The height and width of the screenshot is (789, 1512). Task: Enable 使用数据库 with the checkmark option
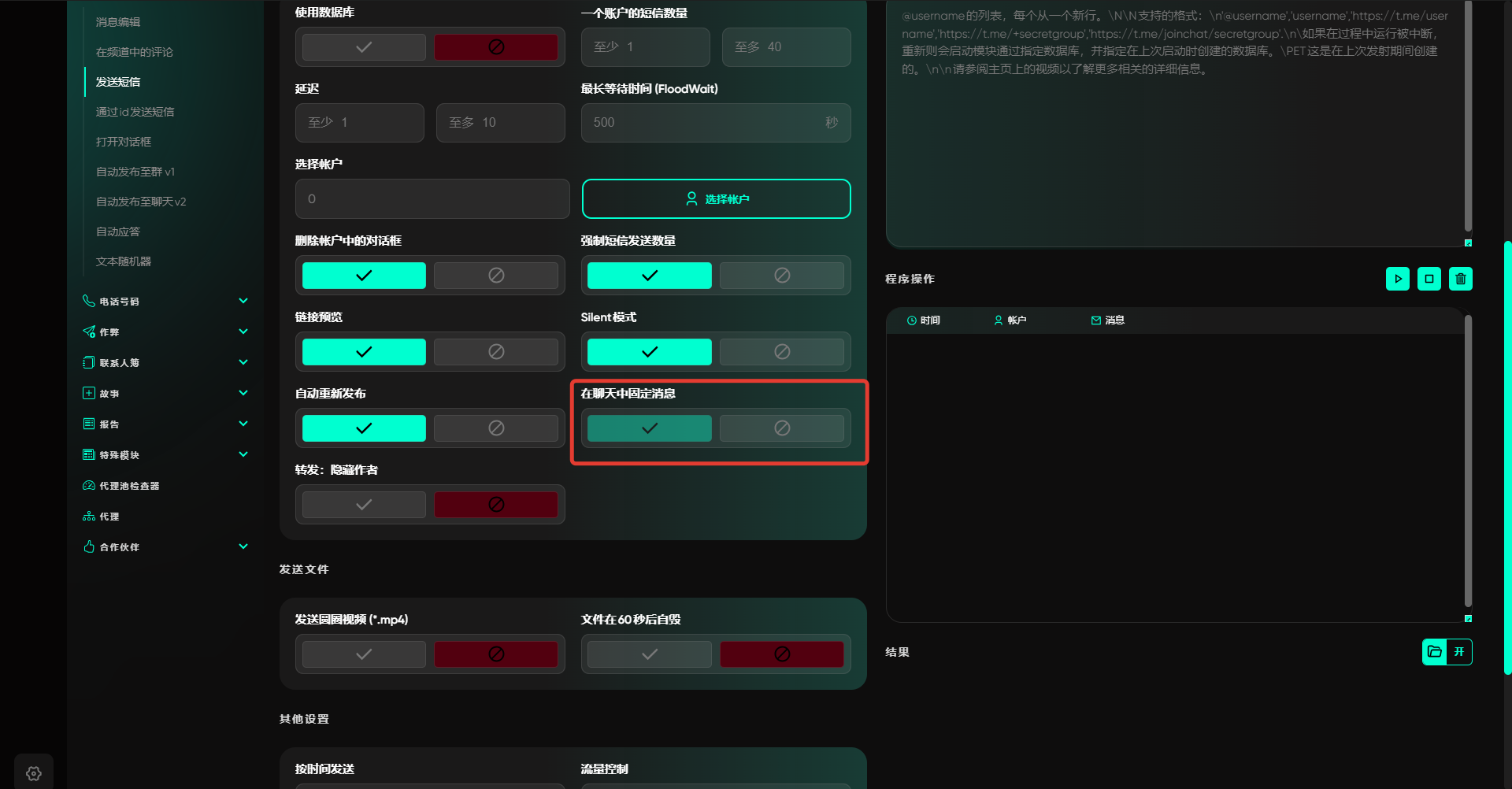(x=364, y=47)
